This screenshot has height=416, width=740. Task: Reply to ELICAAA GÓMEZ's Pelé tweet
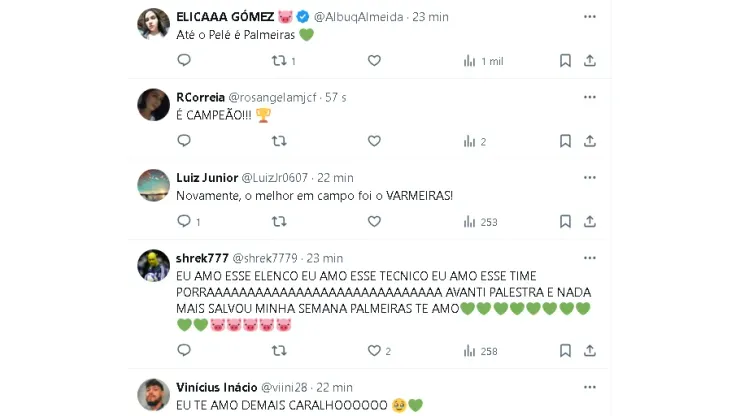tap(184, 60)
